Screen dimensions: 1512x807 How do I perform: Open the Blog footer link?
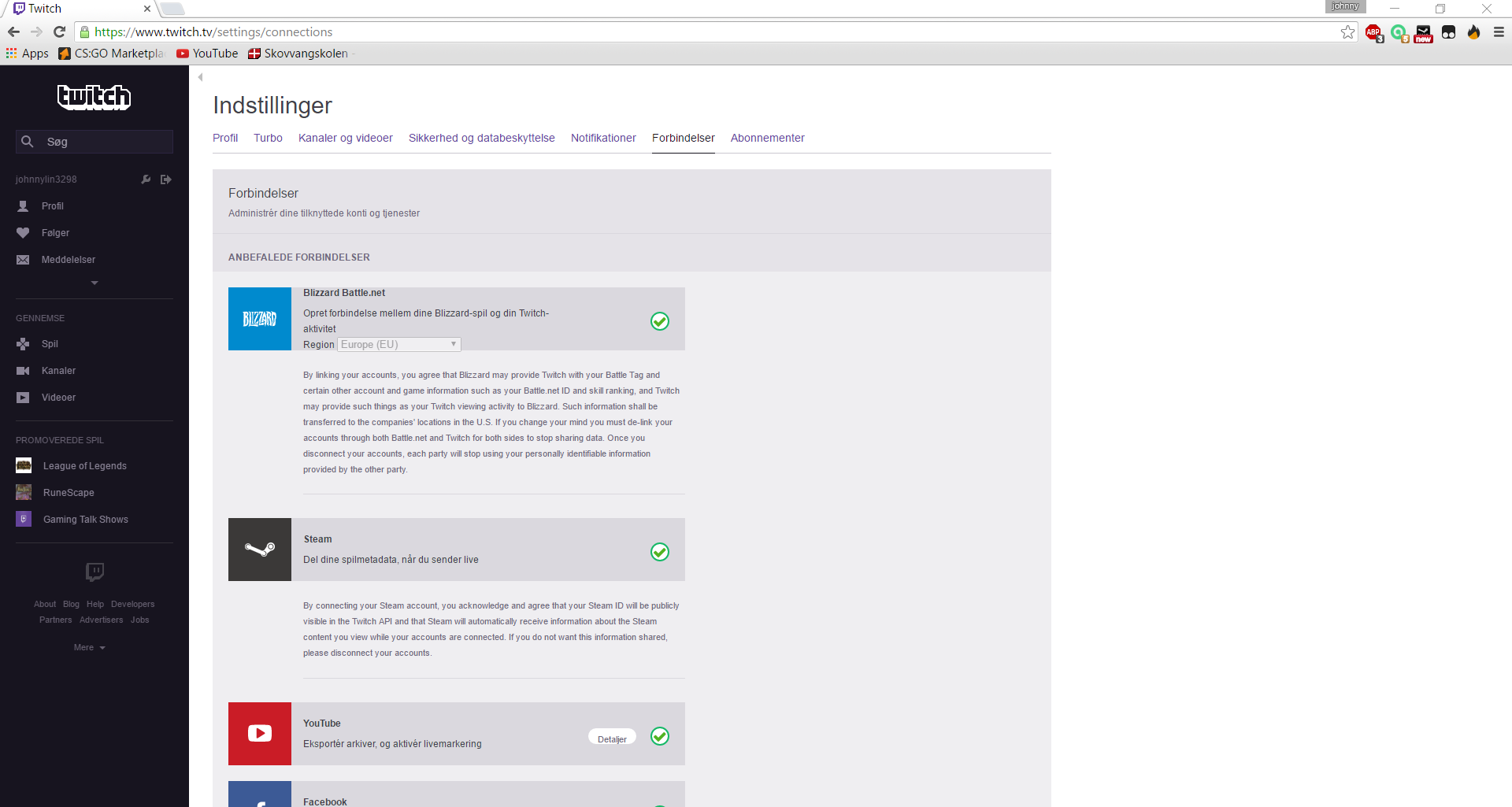point(71,605)
